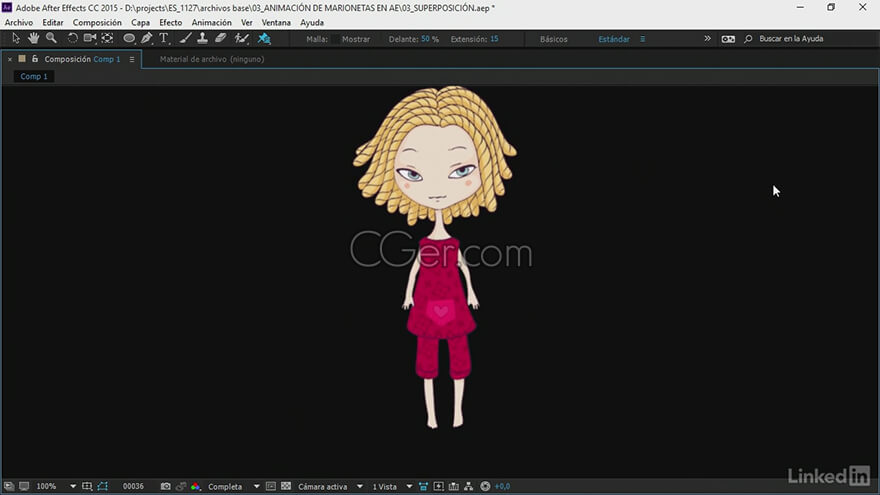The image size is (880, 495).
Task: Open the Estándar workspace menu icon
Action: 643,39
